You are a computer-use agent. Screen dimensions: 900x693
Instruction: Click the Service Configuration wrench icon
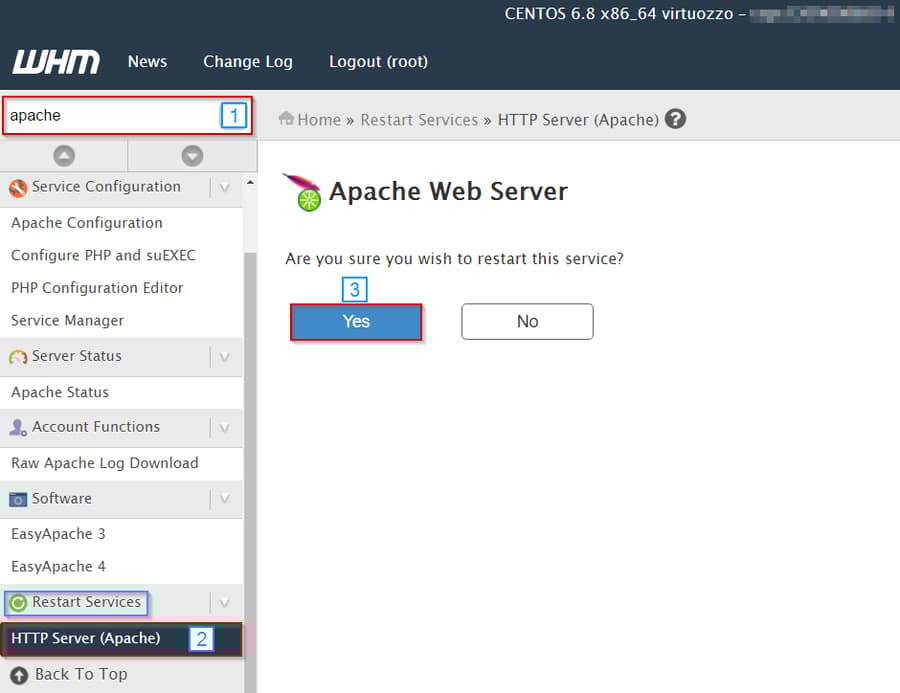pyautogui.click(x=16, y=187)
